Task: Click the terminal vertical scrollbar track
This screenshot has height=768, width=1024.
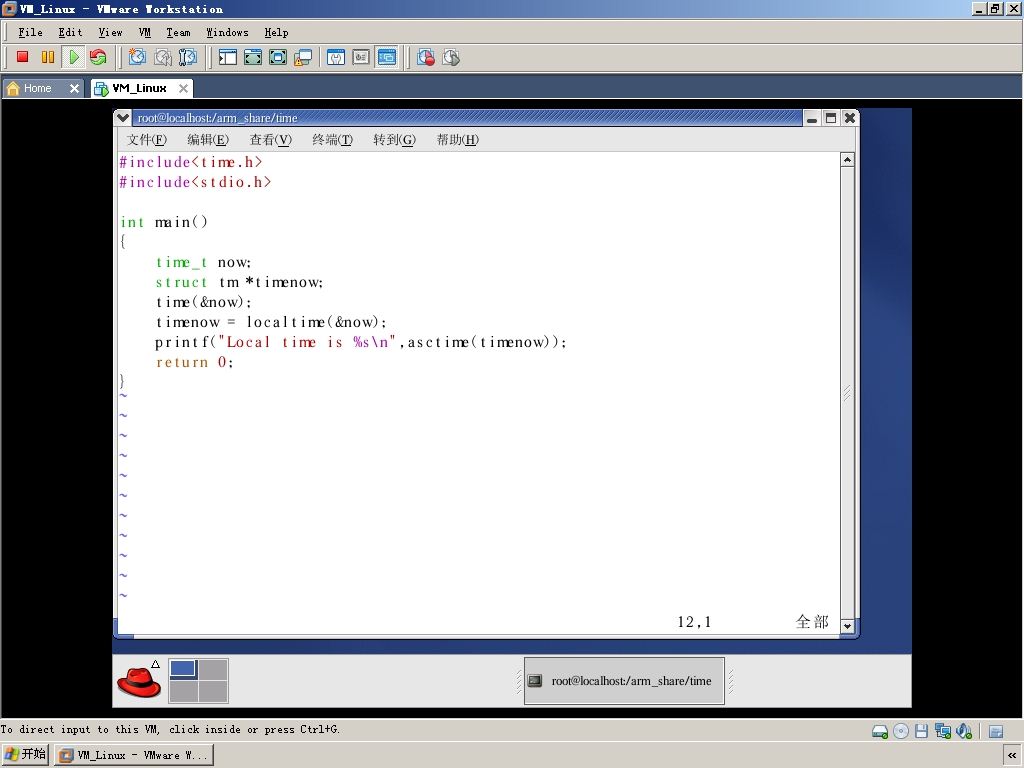Action: point(847,392)
